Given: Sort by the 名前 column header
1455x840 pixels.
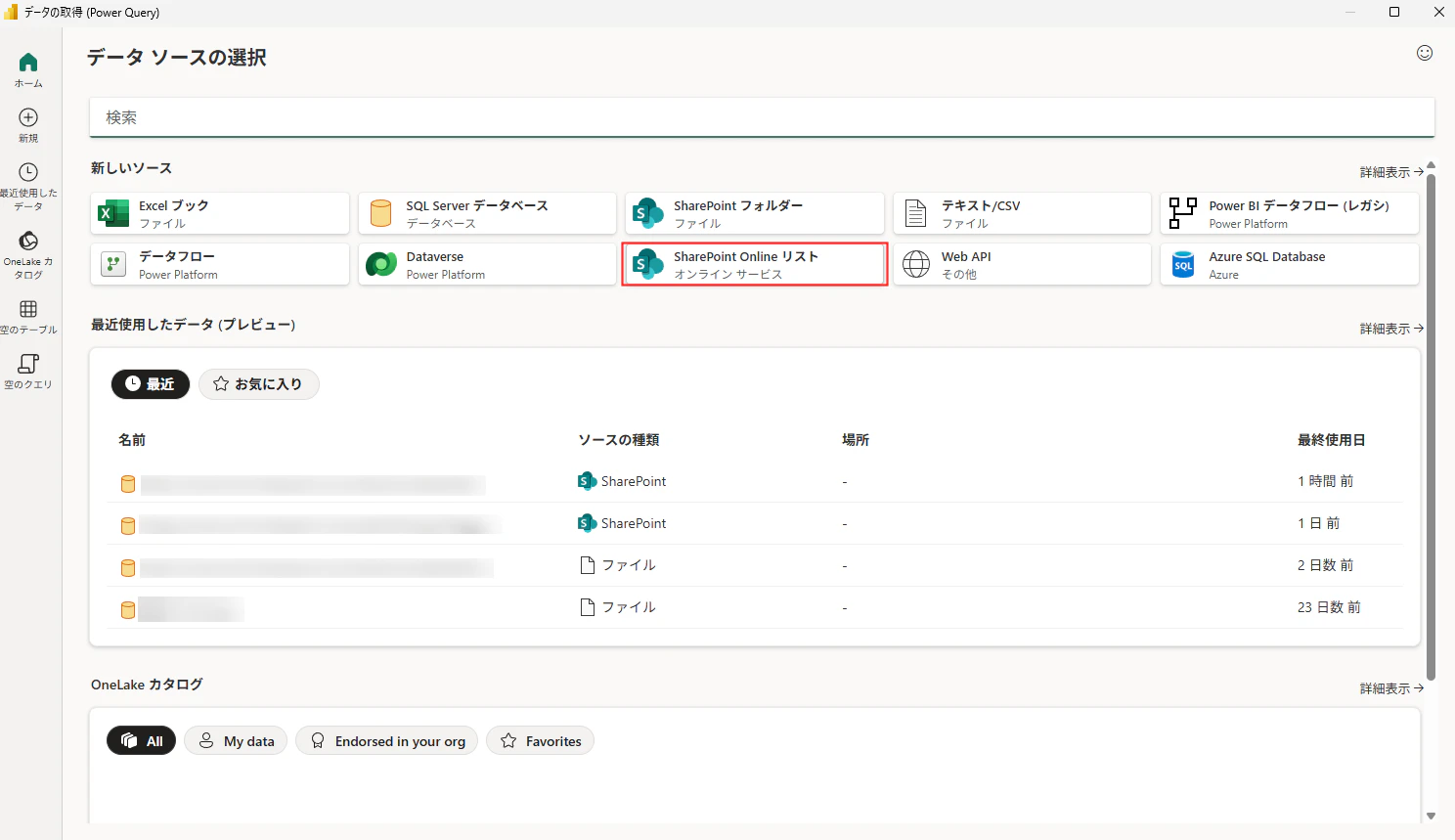Looking at the screenshot, I should 132,440.
